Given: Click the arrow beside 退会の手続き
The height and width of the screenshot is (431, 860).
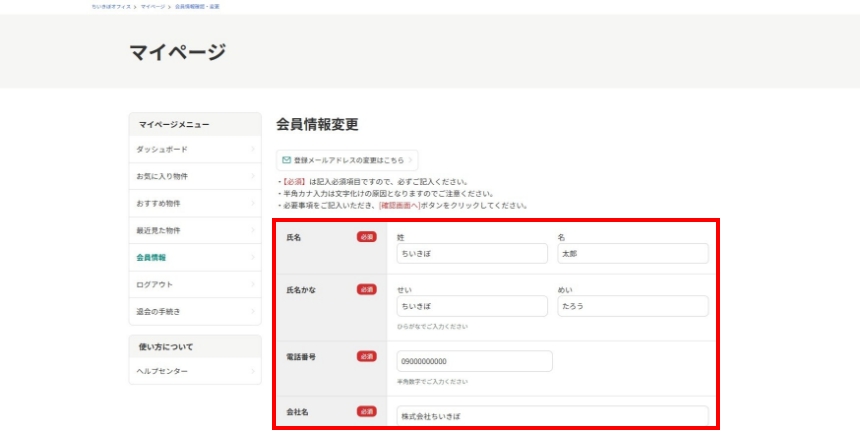Looking at the screenshot, I should click(252, 312).
